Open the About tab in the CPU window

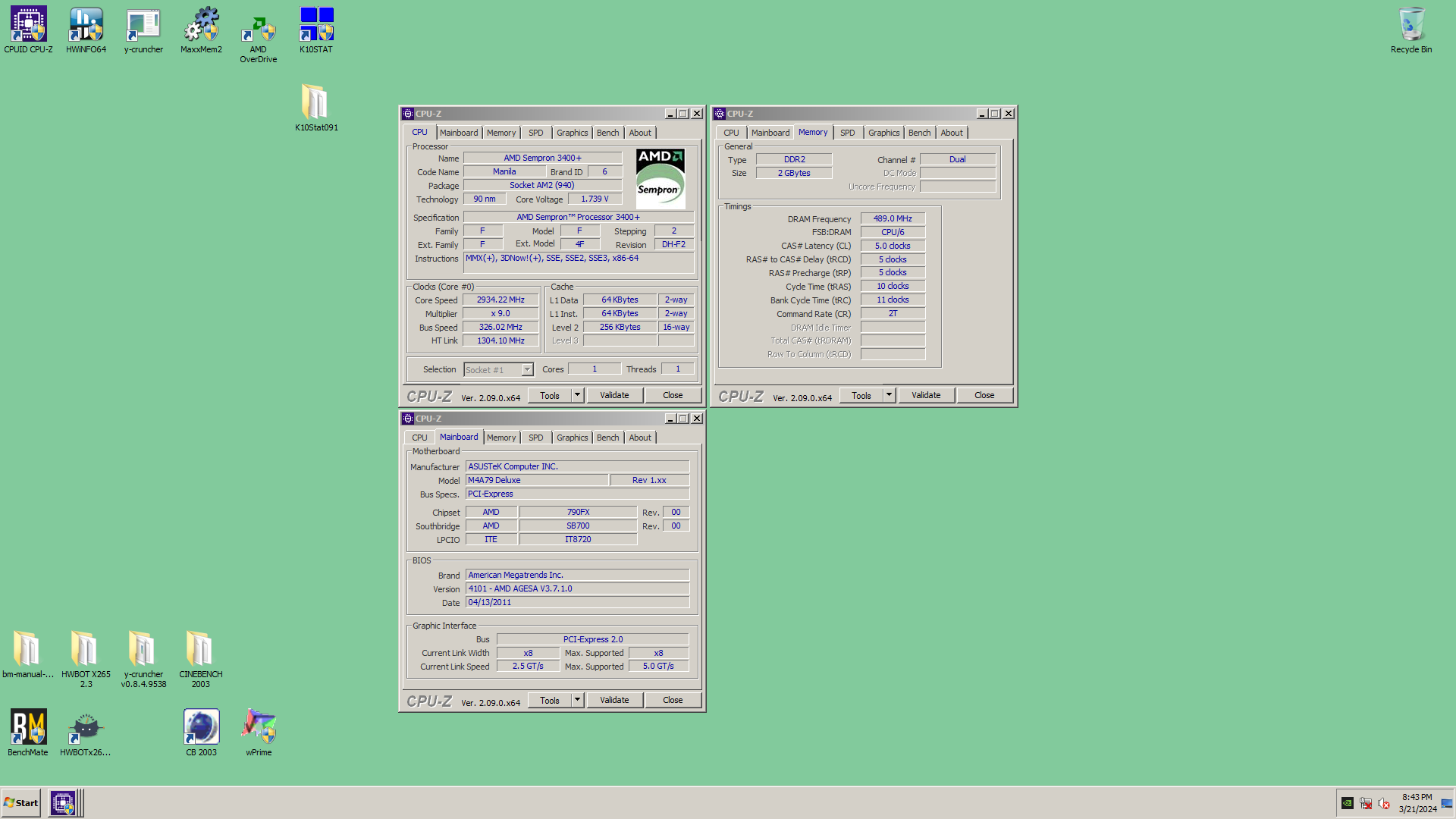coord(640,133)
